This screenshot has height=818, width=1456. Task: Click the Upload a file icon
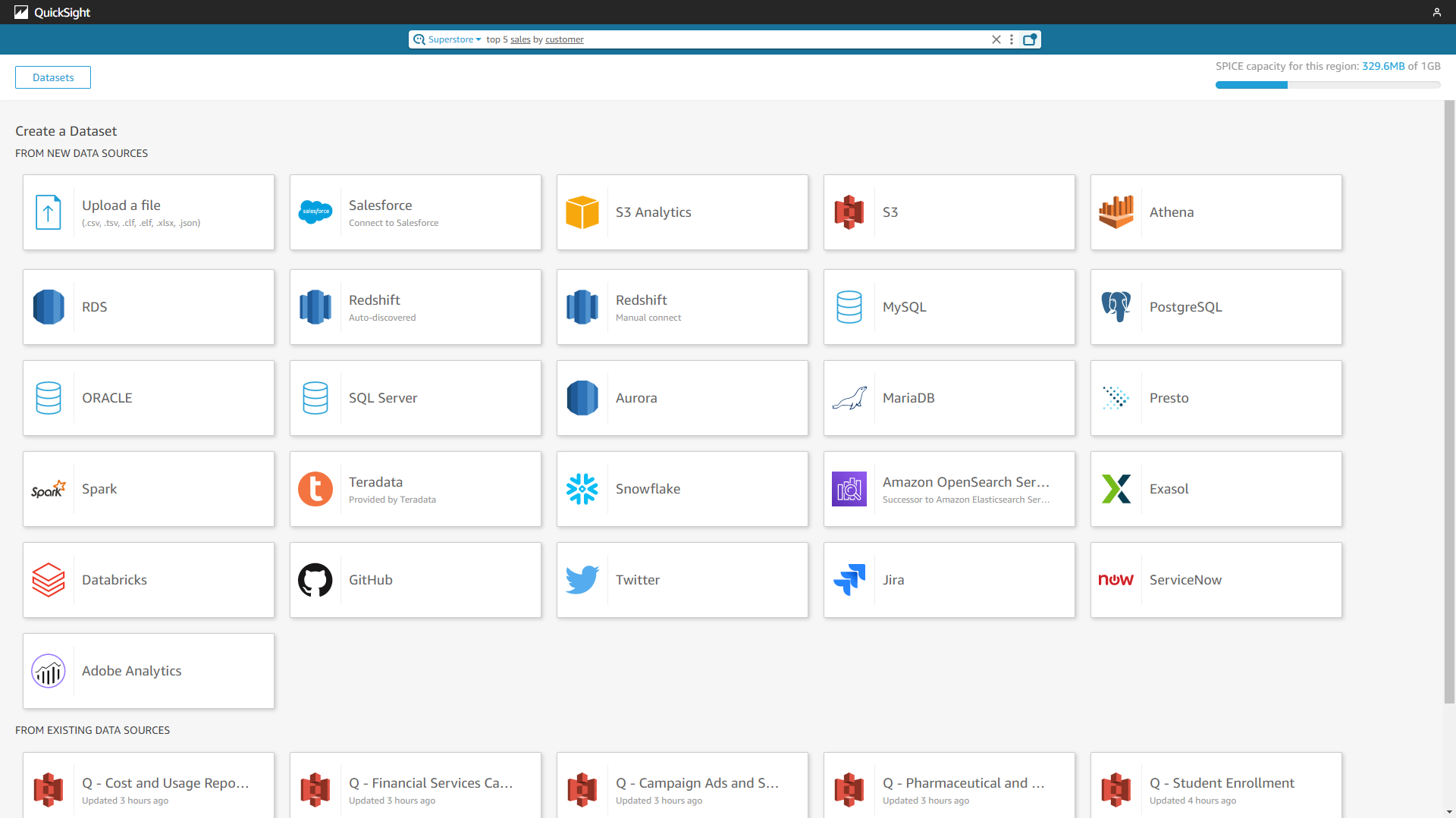pos(49,212)
